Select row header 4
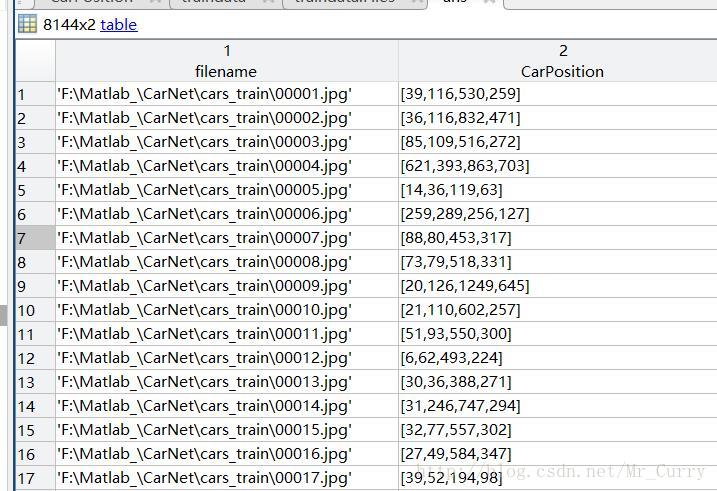717x491 pixels. [x=36, y=166]
